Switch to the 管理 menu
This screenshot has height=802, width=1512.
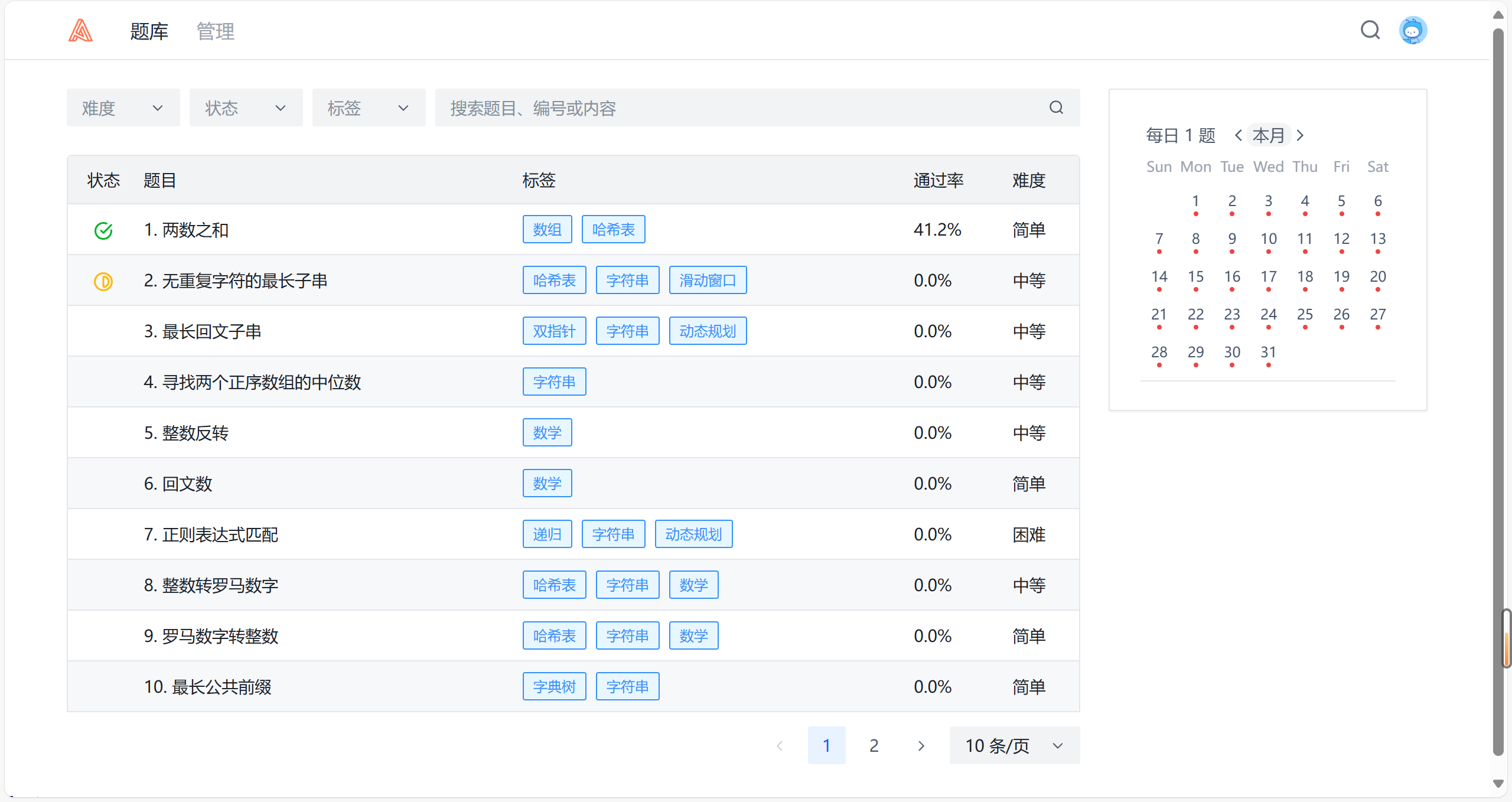click(x=215, y=31)
